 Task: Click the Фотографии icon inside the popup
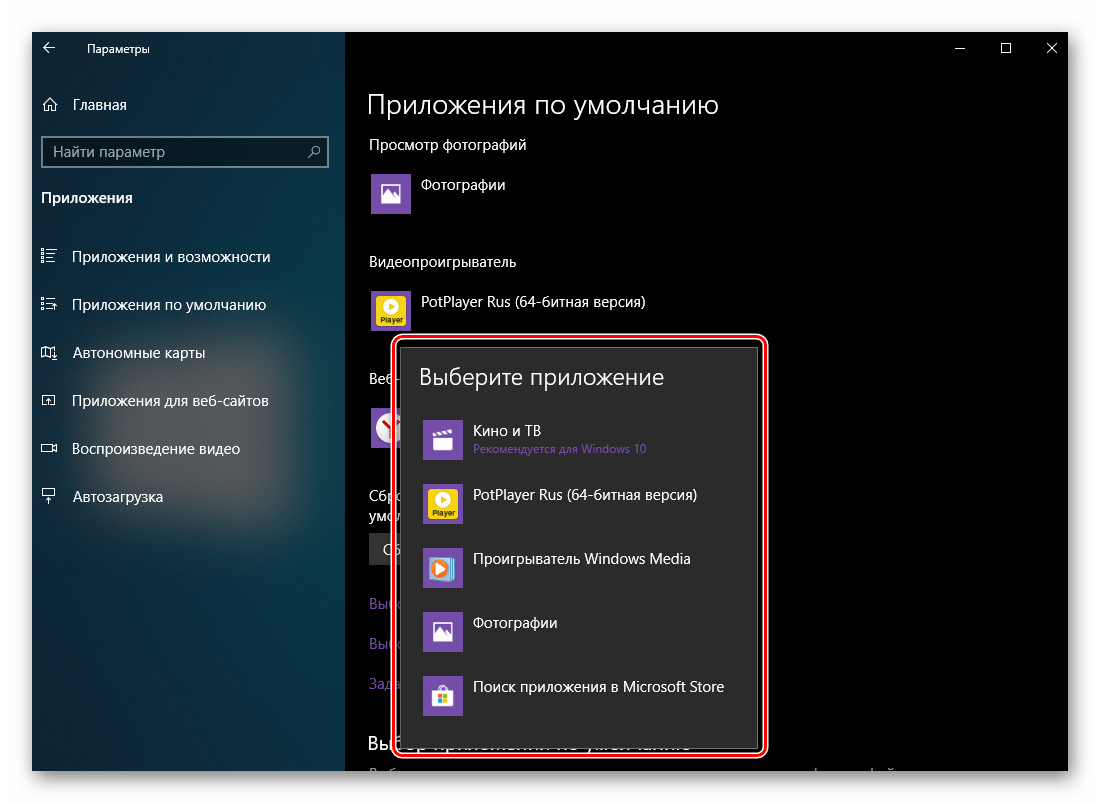point(443,632)
